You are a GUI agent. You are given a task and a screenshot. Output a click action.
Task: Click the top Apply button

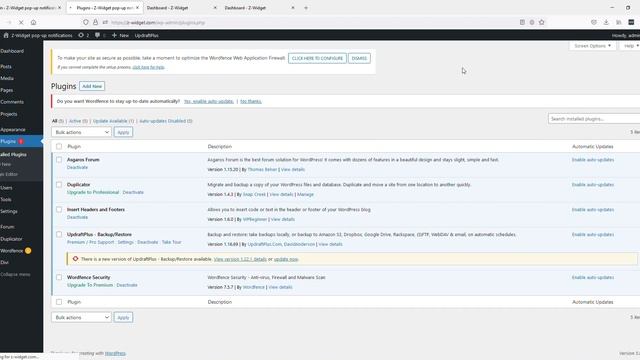click(x=123, y=132)
